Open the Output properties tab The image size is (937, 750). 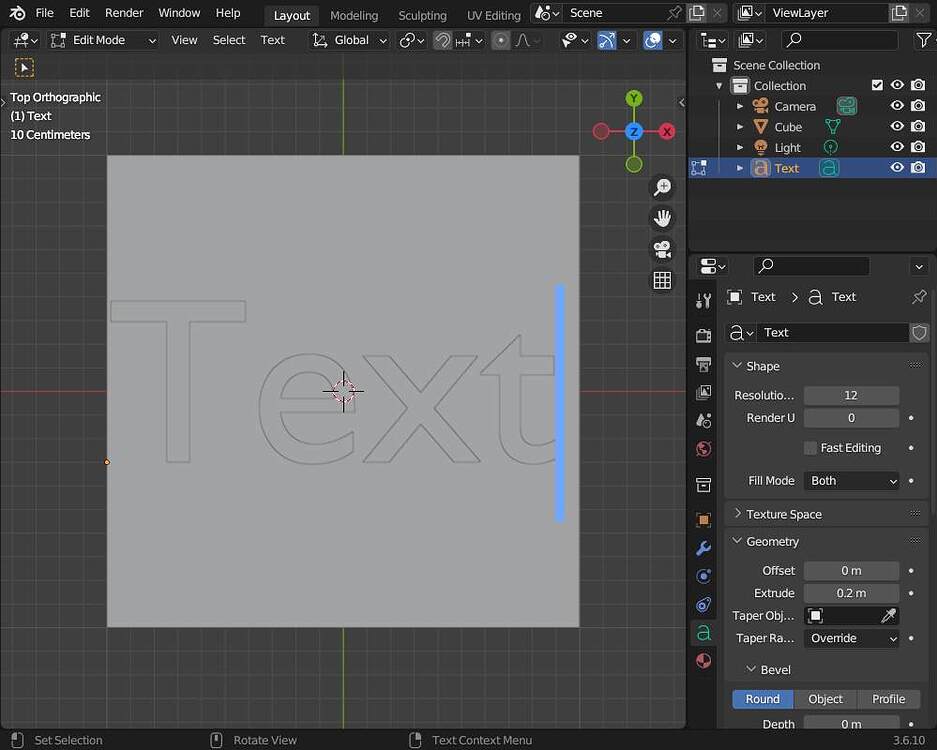(703, 363)
